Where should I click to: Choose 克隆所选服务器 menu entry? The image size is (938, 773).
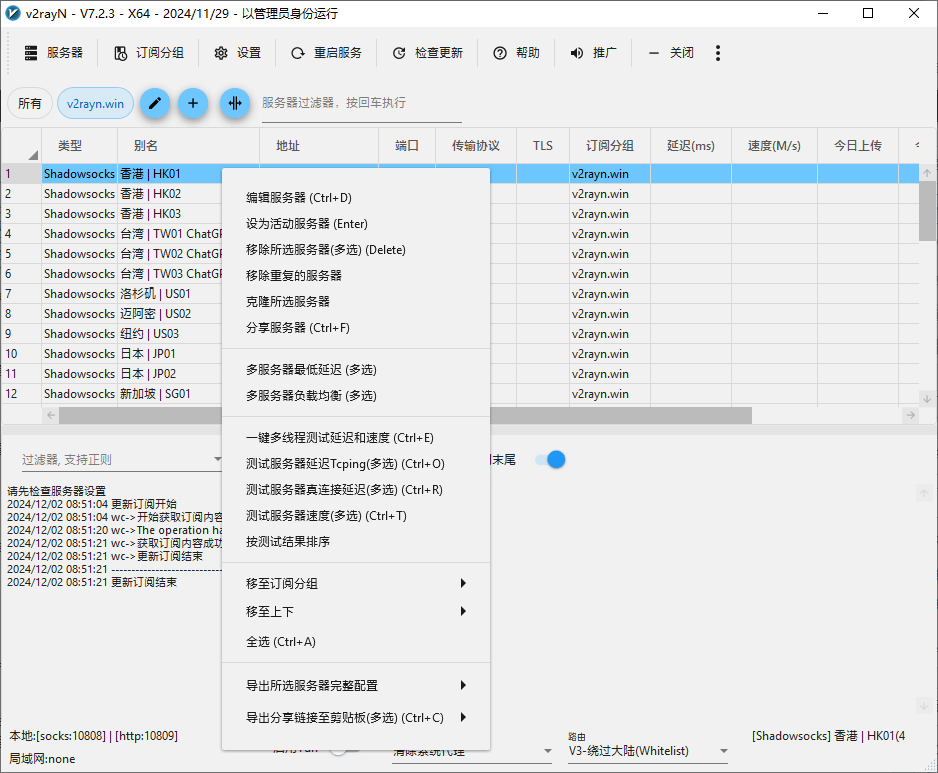pyautogui.click(x=355, y=302)
